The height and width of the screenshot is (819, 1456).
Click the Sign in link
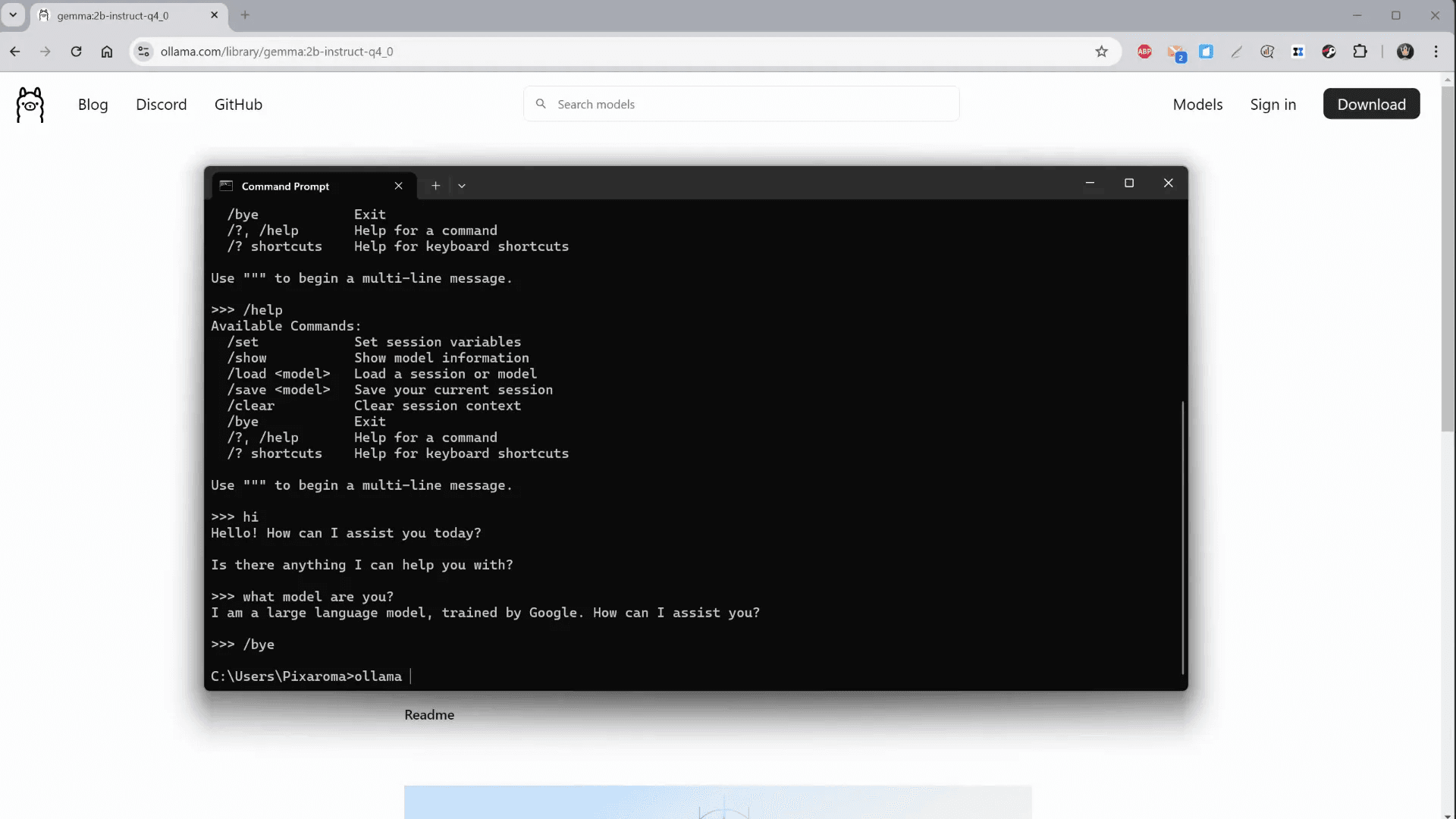[1272, 105]
